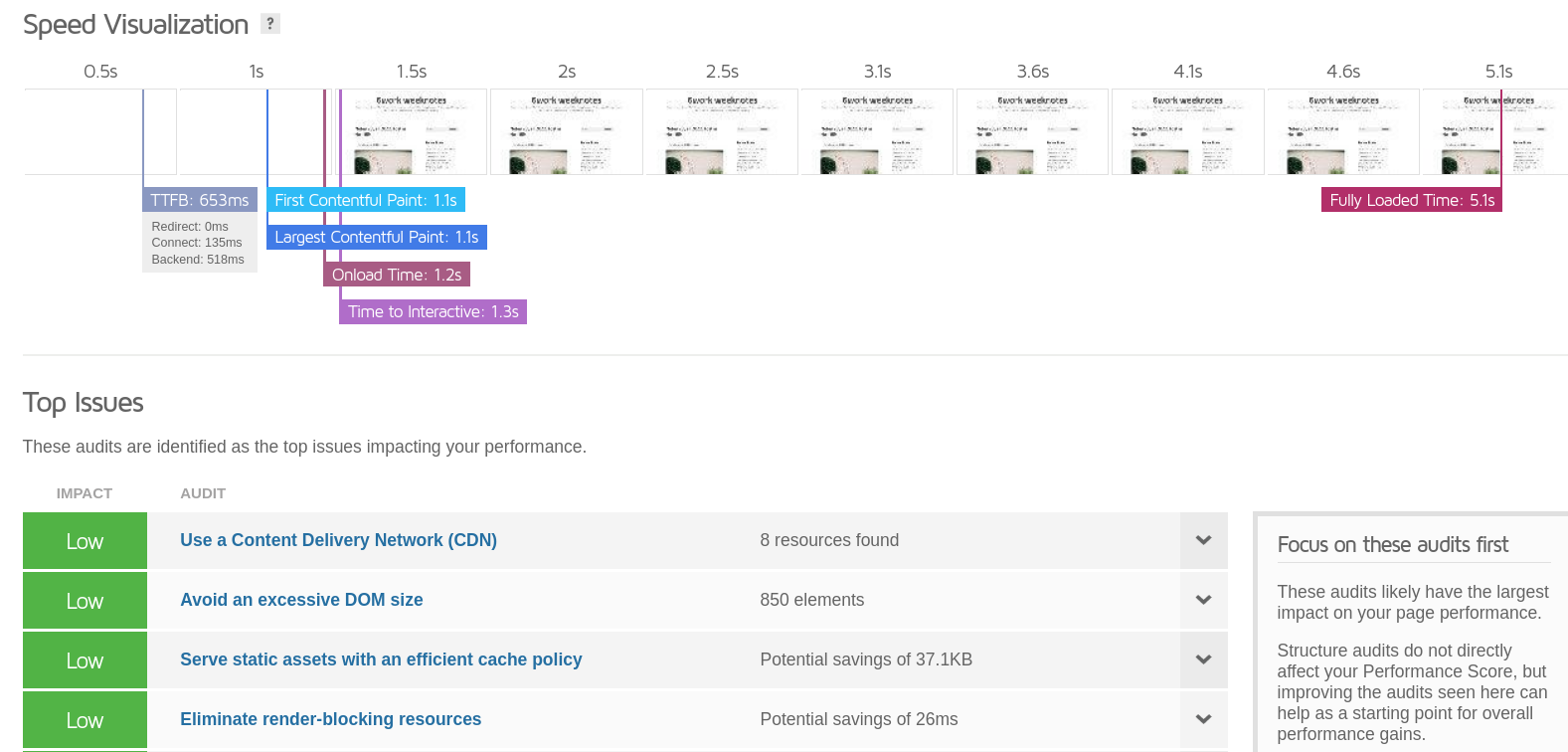Open the Eliminate render-blocking resources link
This screenshot has width=1568, height=752.
coord(330,719)
